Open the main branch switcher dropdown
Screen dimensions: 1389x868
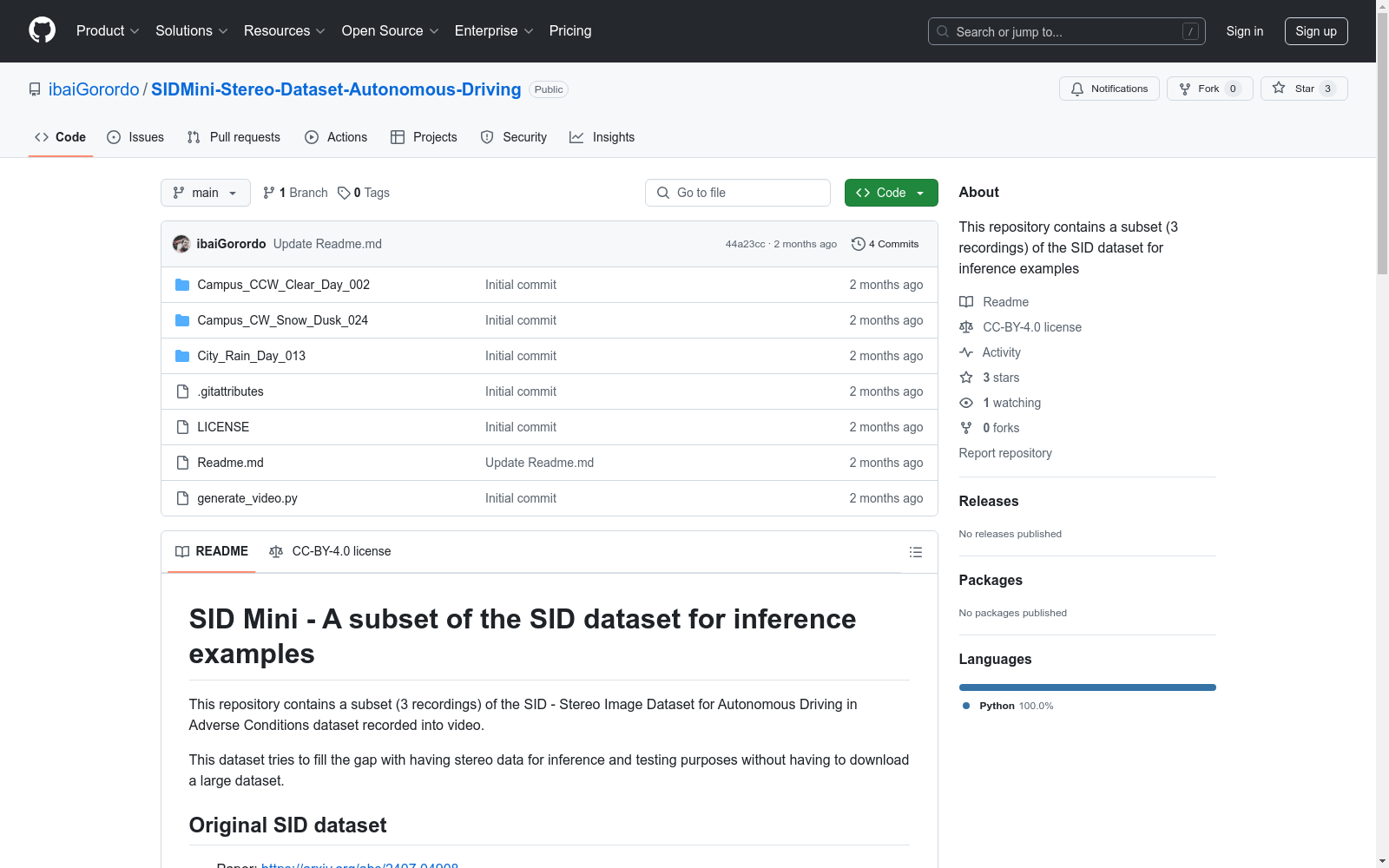click(206, 193)
